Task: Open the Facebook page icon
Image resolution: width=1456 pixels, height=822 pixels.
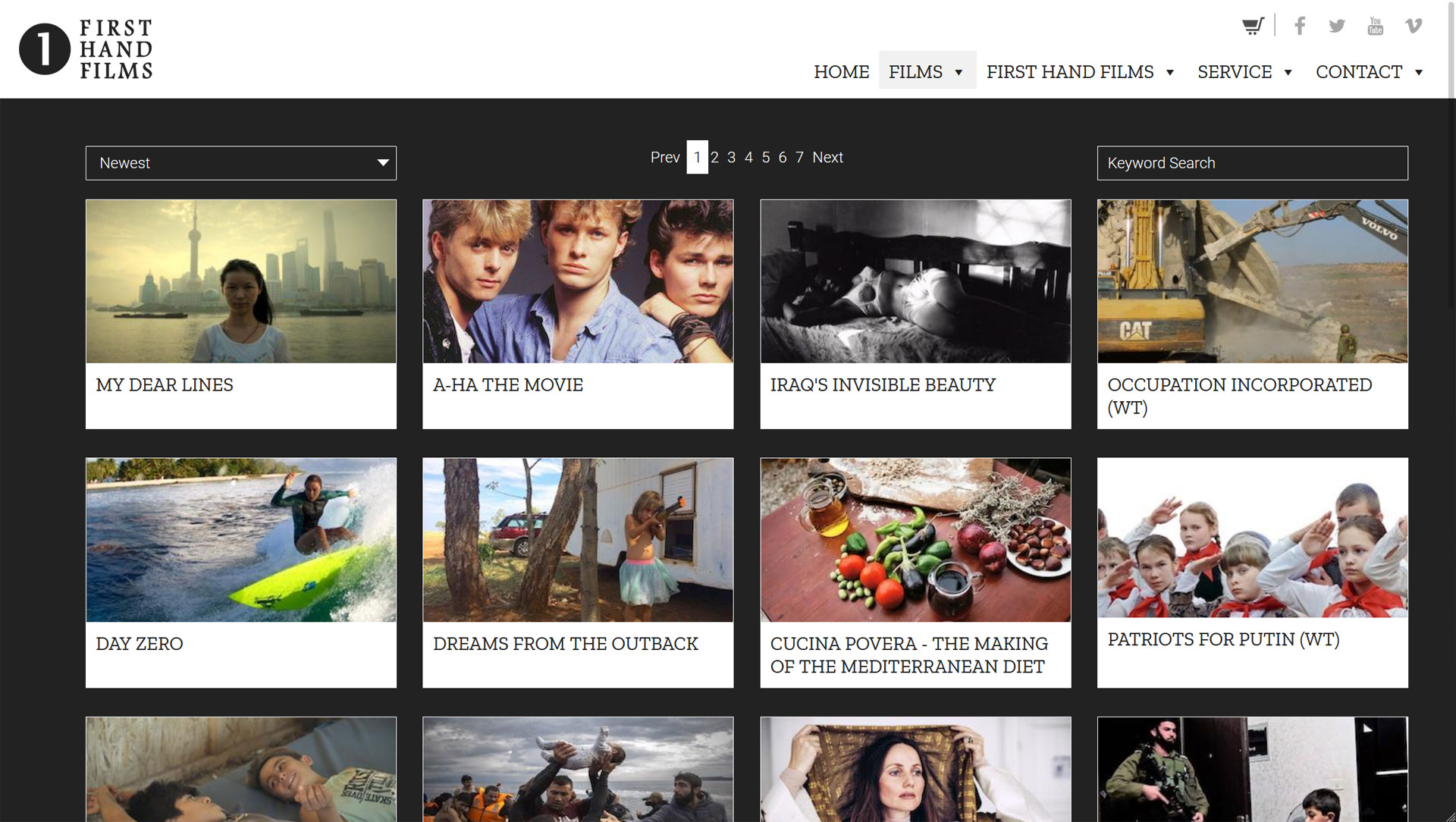Action: [1300, 26]
